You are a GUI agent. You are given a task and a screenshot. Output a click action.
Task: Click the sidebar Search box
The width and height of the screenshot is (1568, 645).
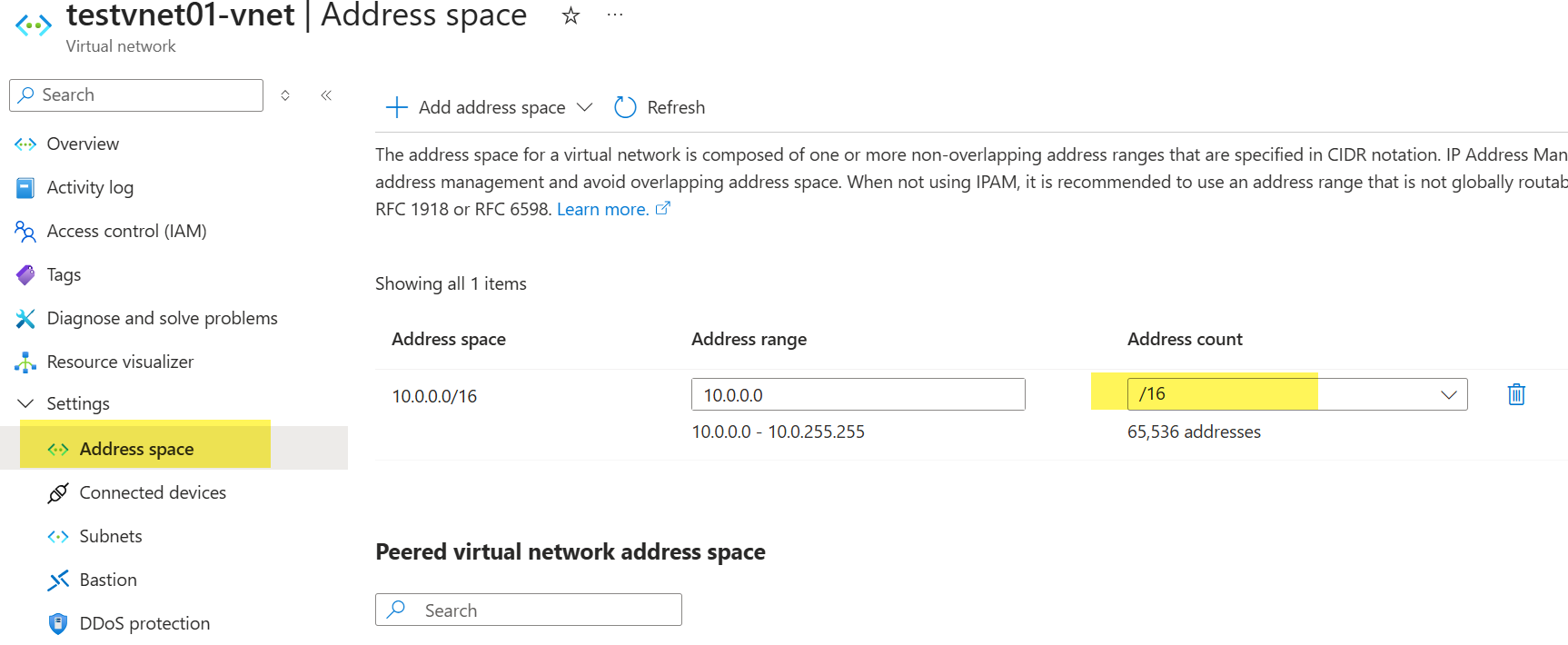pos(136,95)
